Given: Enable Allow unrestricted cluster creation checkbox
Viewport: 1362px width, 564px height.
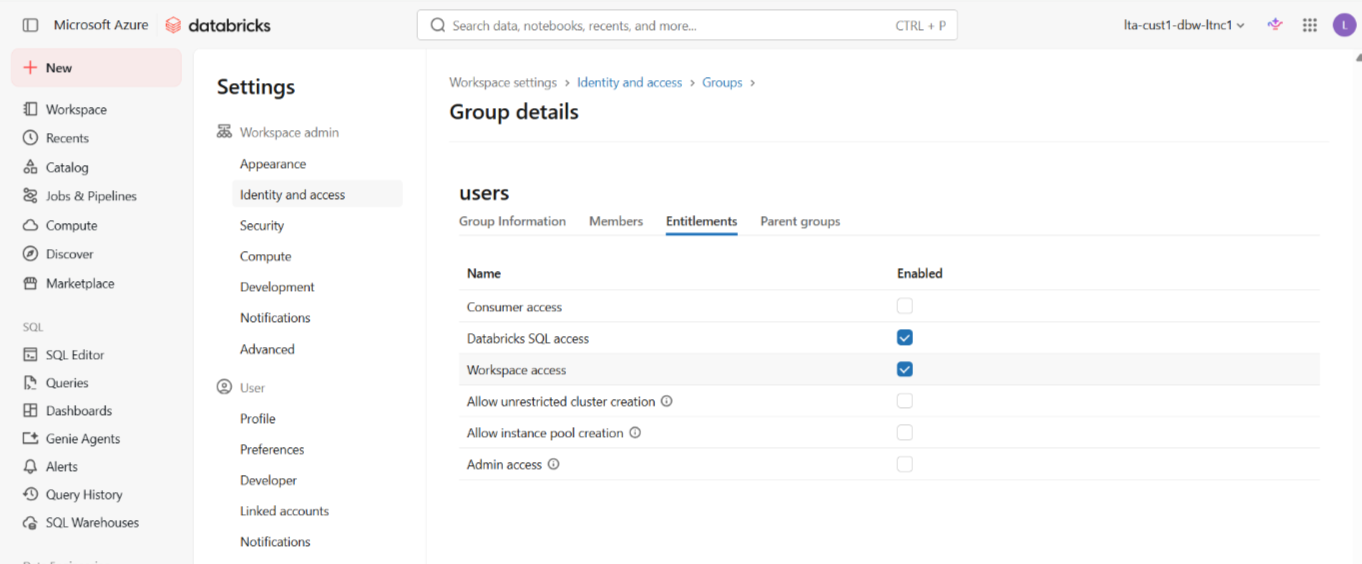Looking at the screenshot, I should click(905, 401).
